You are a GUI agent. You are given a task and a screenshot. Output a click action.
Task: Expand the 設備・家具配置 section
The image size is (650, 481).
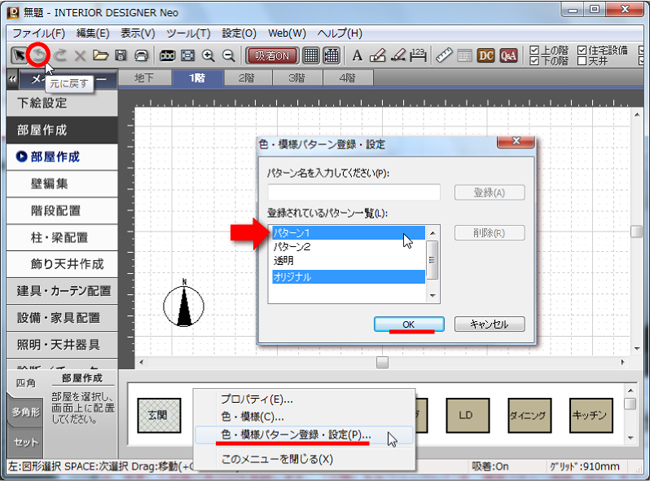click(x=65, y=318)
